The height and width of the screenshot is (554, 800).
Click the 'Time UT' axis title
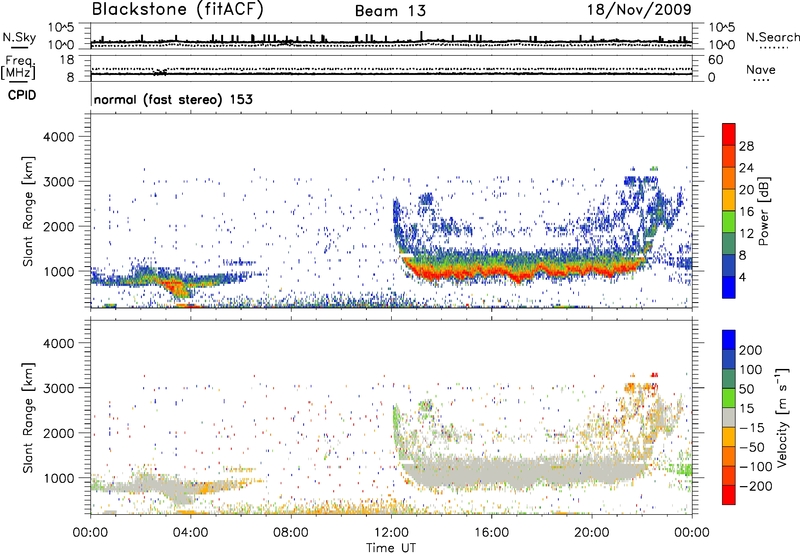point(391,548)
